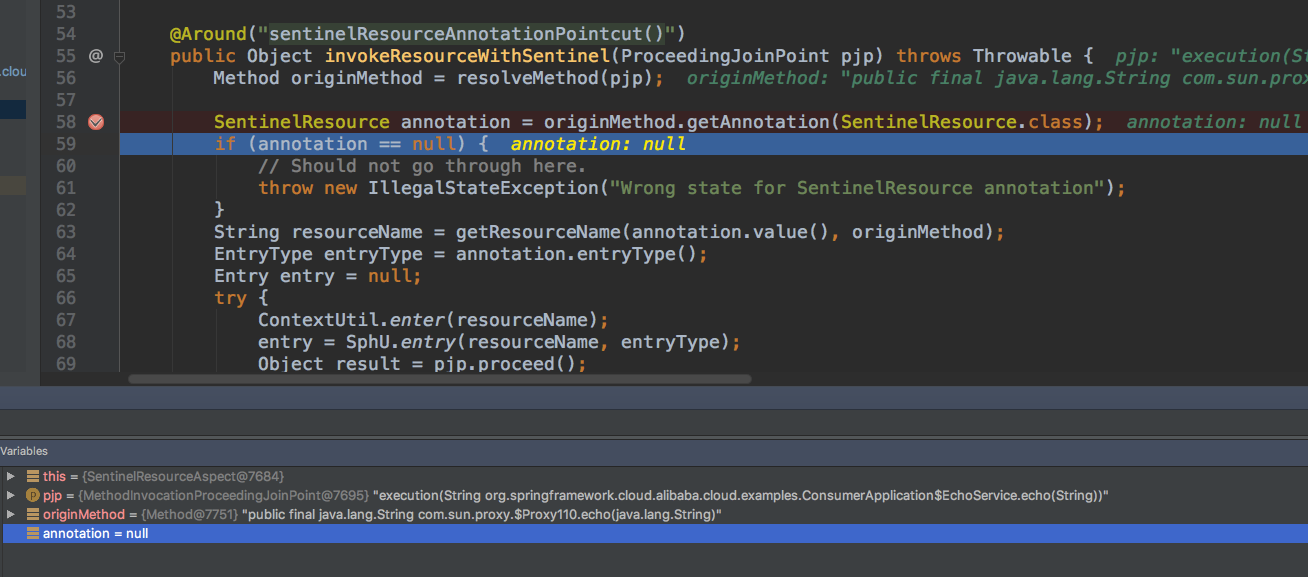The height and width of the screenshot is (577, 1308).
Task: Click the originMethod variable icon
Action: [33, 515]
